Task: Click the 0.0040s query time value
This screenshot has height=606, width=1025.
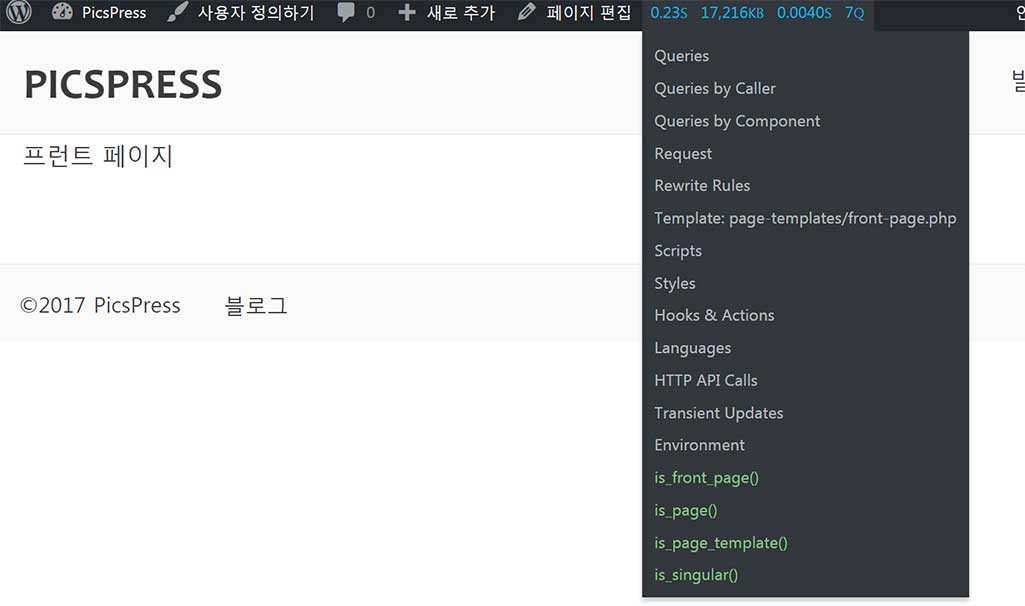Action: click(x=804, y=12)
